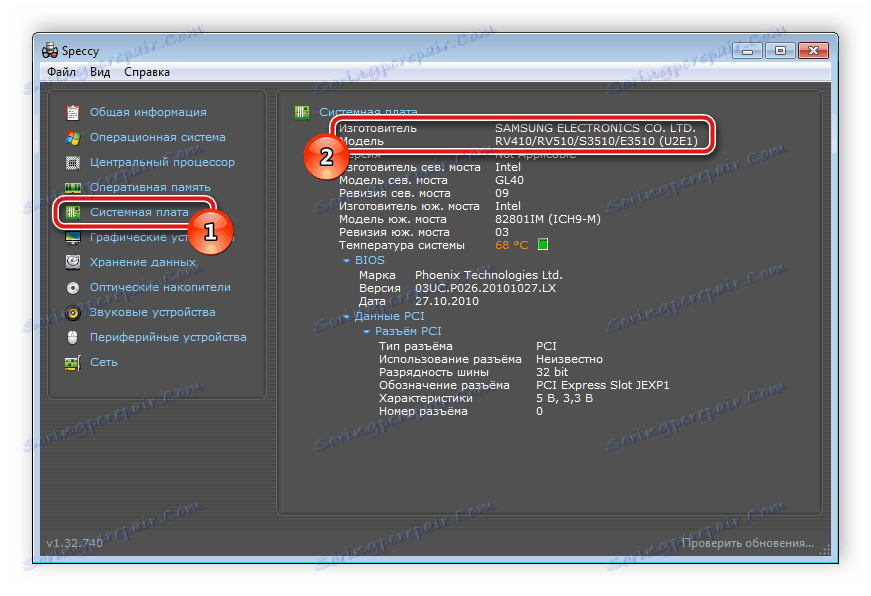871x596 pixels.
Task: Minimize the Speccy window
Action: pyautogui.click(x=748, y=51)
